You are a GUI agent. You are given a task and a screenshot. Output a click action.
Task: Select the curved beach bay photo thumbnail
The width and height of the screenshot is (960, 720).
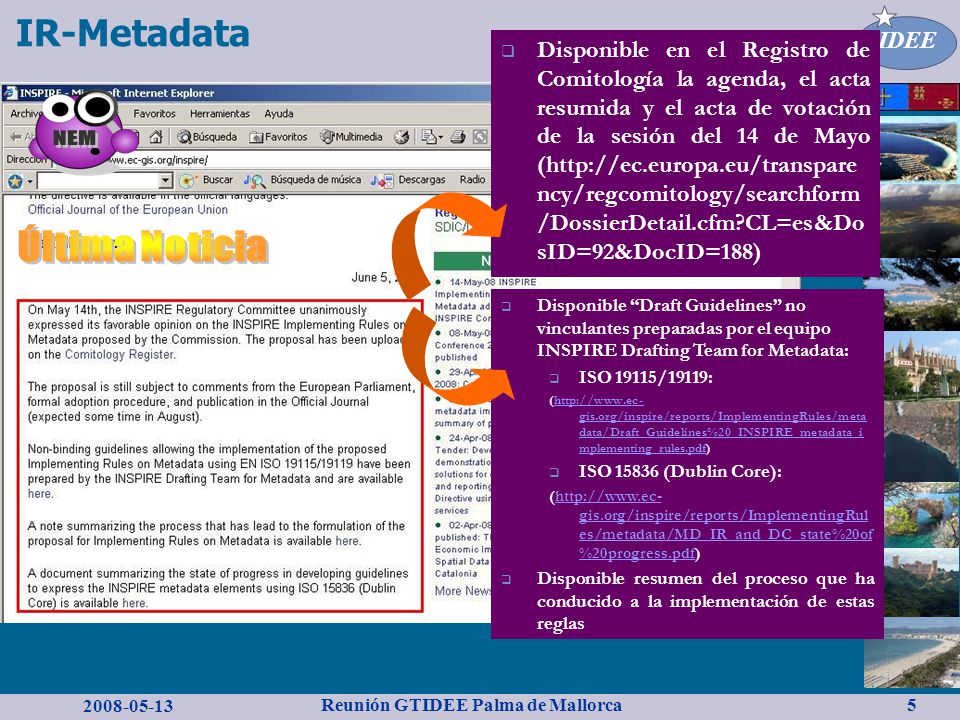(x=918, y=148)
